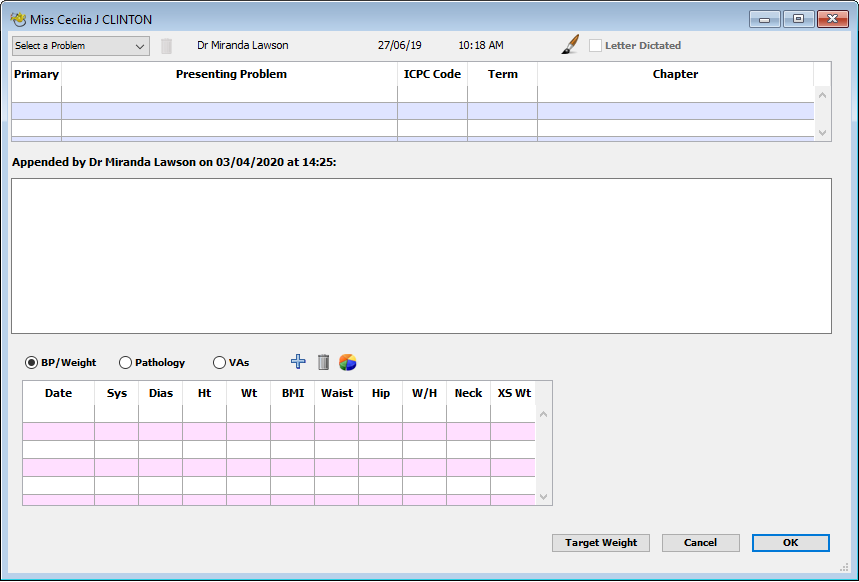Click the patient icon in the title bar
859x582 pixels.
[x=16, y=18]
